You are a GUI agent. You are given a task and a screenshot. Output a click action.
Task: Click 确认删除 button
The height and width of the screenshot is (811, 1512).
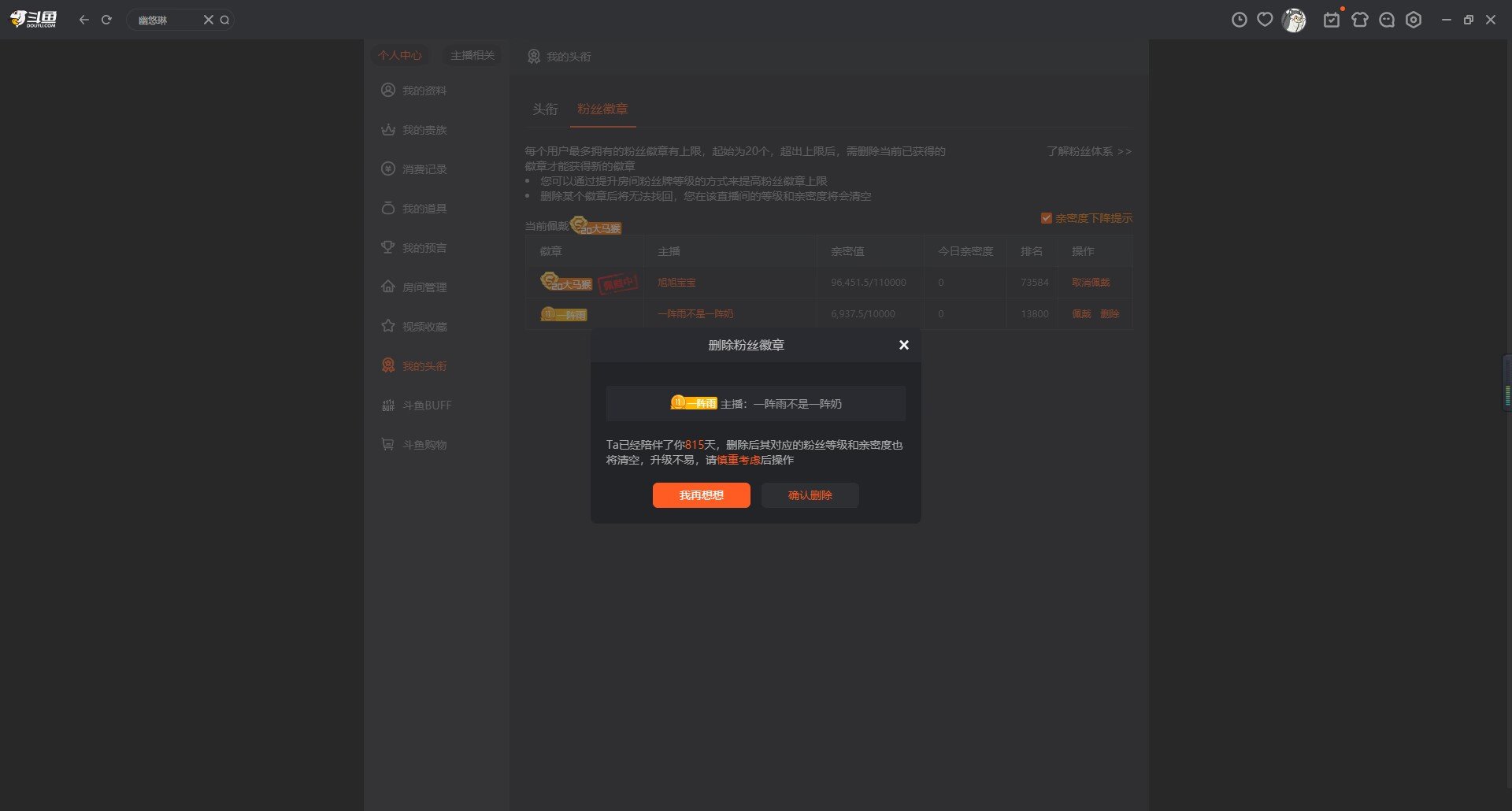click(810, 495)
